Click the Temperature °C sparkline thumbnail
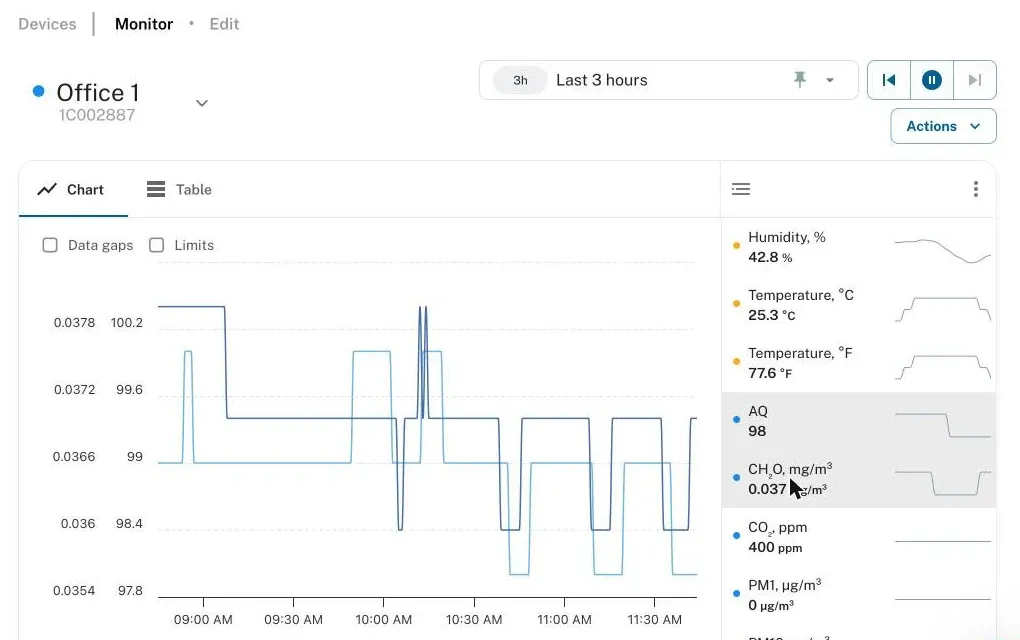 943,310
